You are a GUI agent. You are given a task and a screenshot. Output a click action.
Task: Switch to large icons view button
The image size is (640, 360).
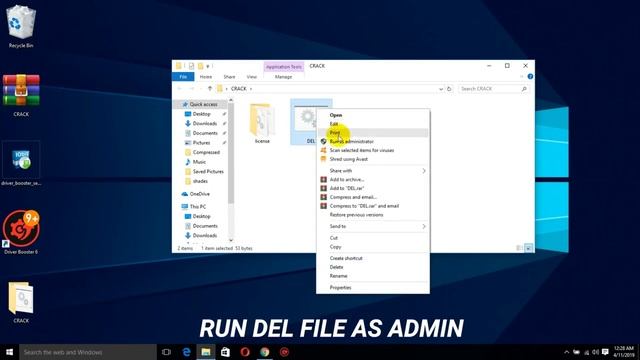529,248
